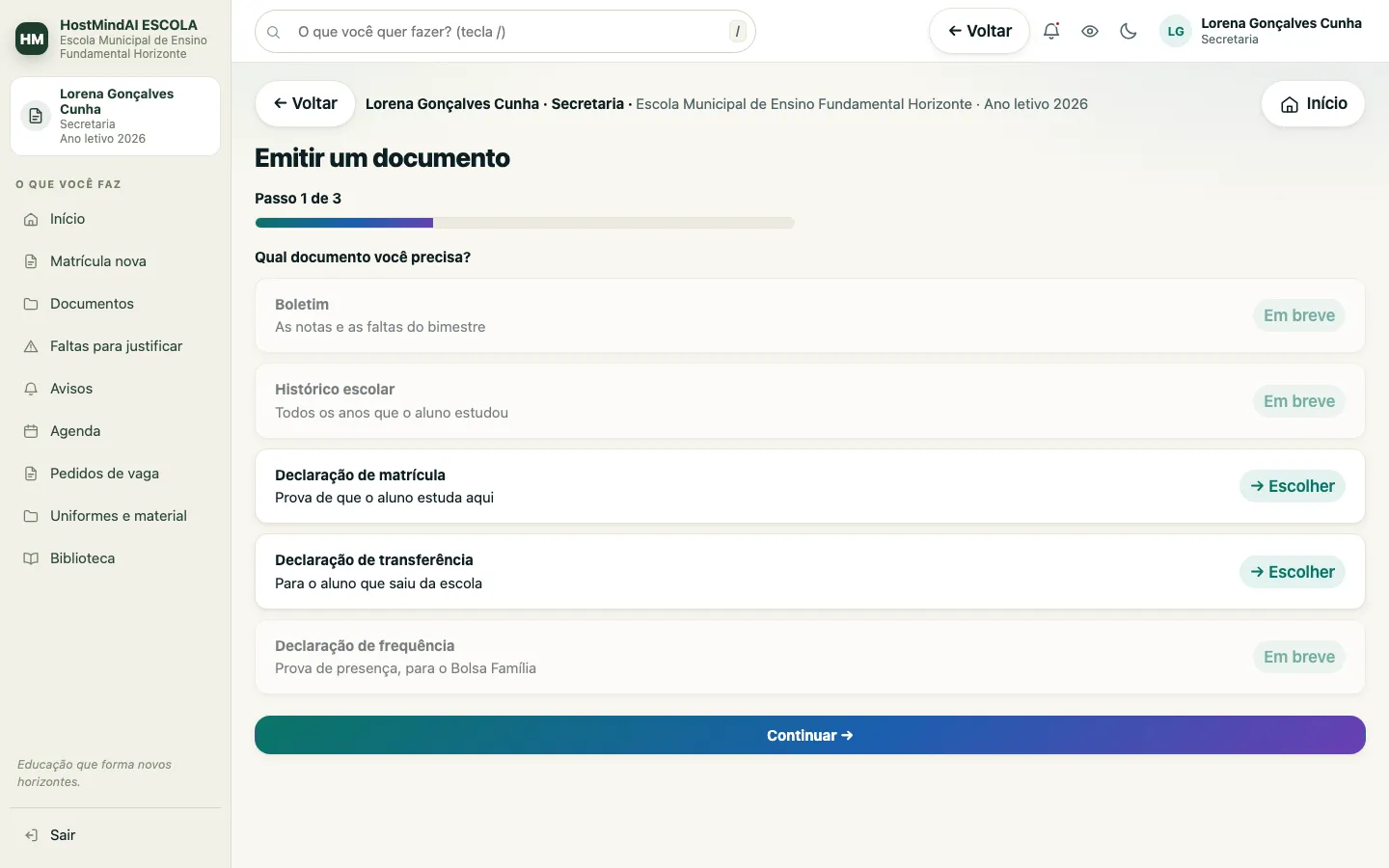Viewport: 1389px width, 868px height.
Task: Click the step progress bar
Action: [525, 223]
